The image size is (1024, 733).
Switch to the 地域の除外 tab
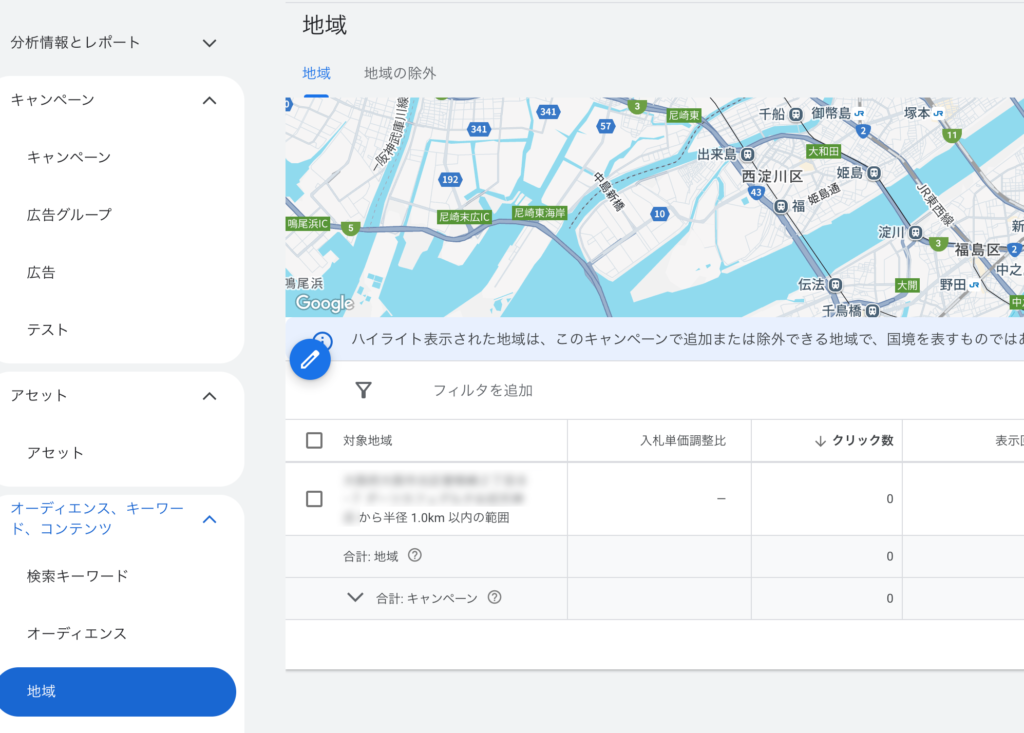click(x=400, y=73)
